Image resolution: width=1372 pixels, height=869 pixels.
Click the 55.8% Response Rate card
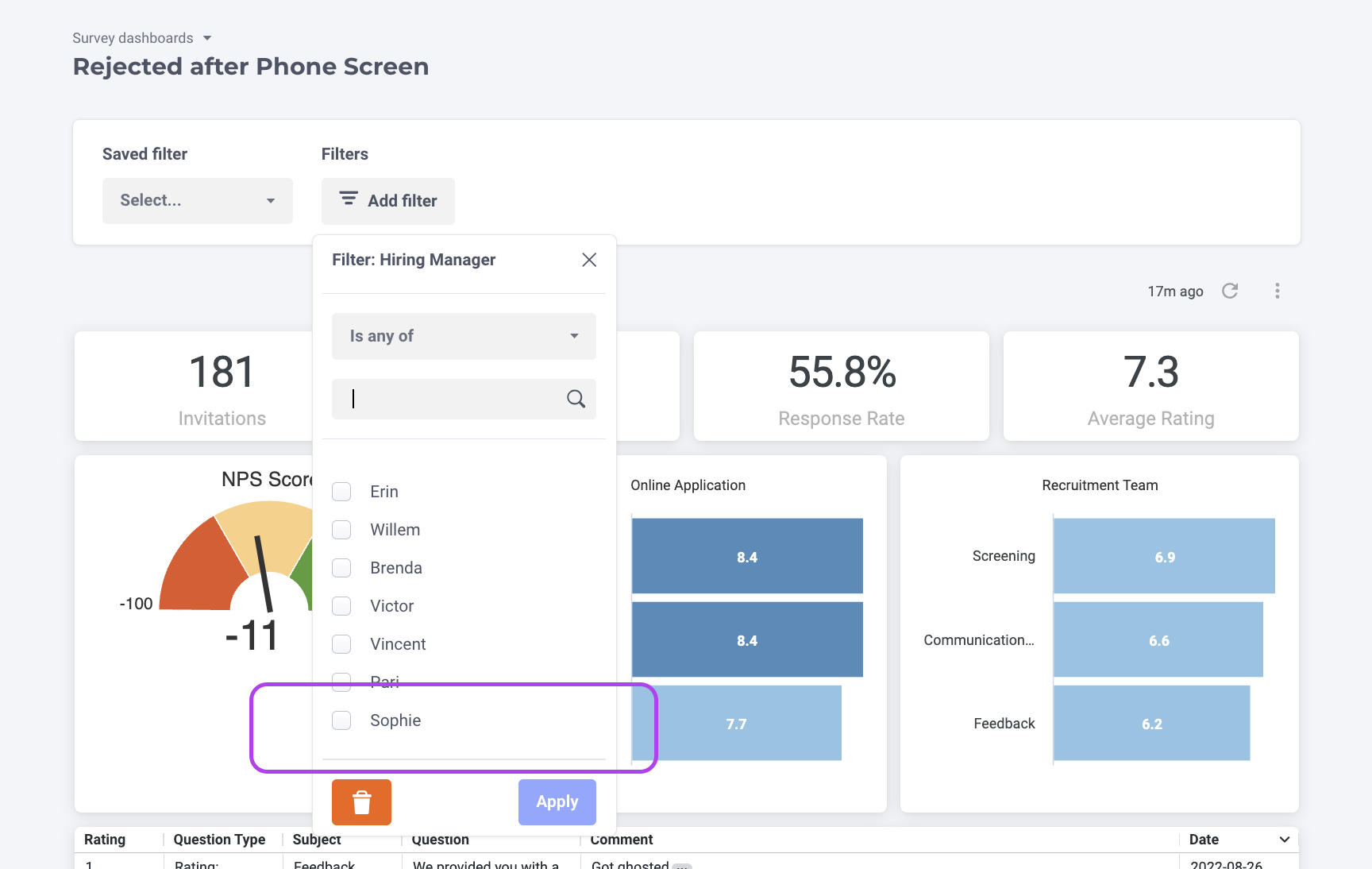pyautogui.click(x=842, y=386)
